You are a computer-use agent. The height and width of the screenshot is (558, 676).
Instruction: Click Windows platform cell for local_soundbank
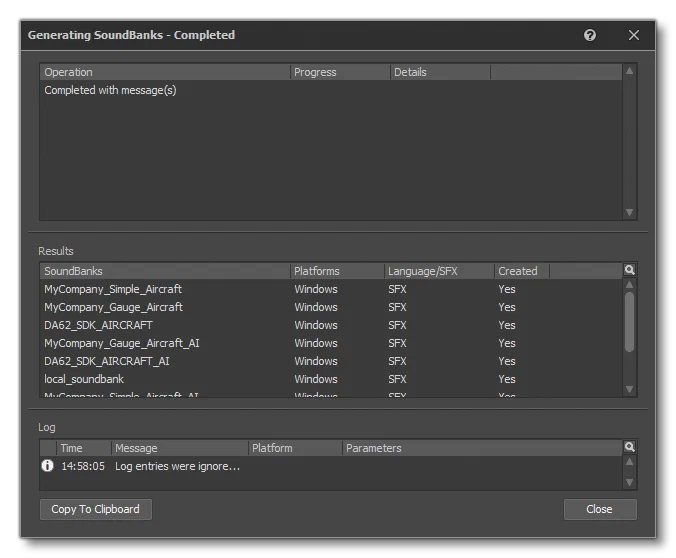click(316, 379)
